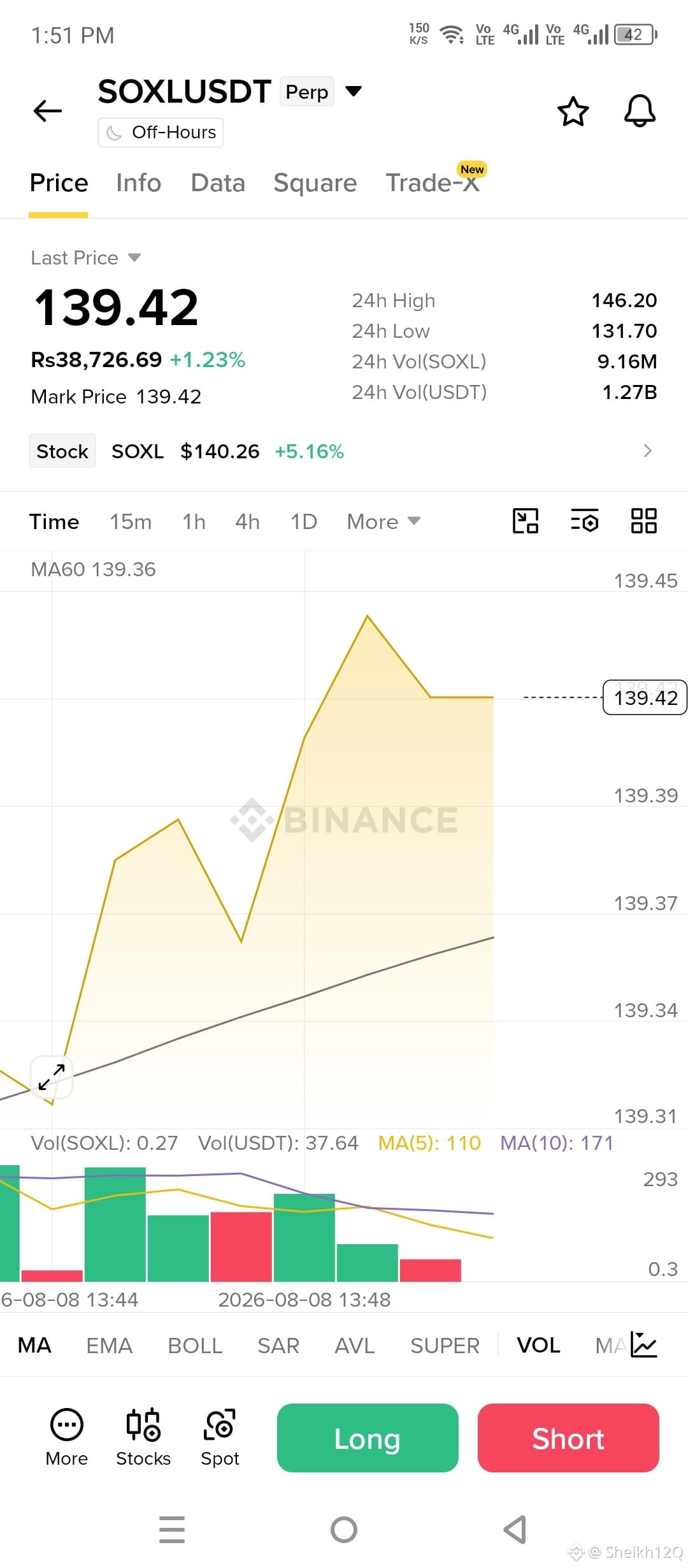Select the 15m timeframe
The image size is (688, 1568).
(x=131, y=521)
